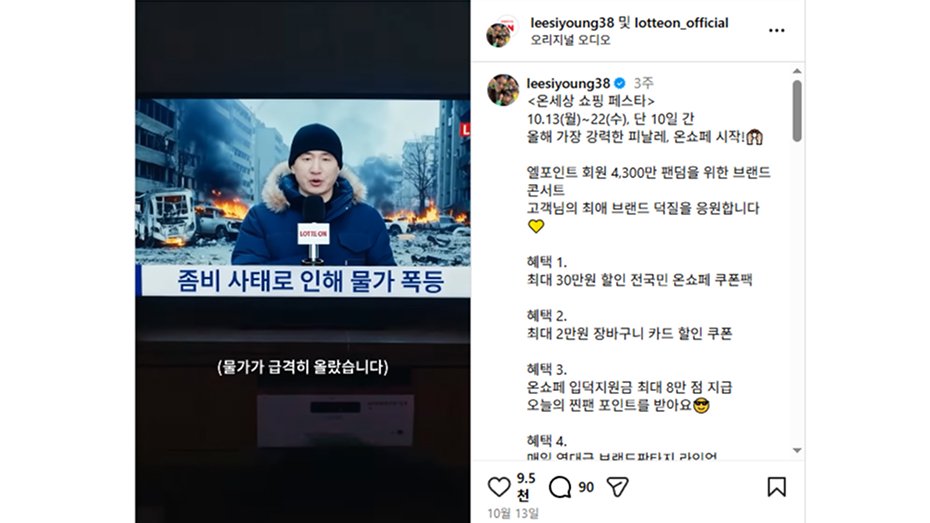Click scrollbar up arrow in caption

pyautogui.click(x=797, y=71)
